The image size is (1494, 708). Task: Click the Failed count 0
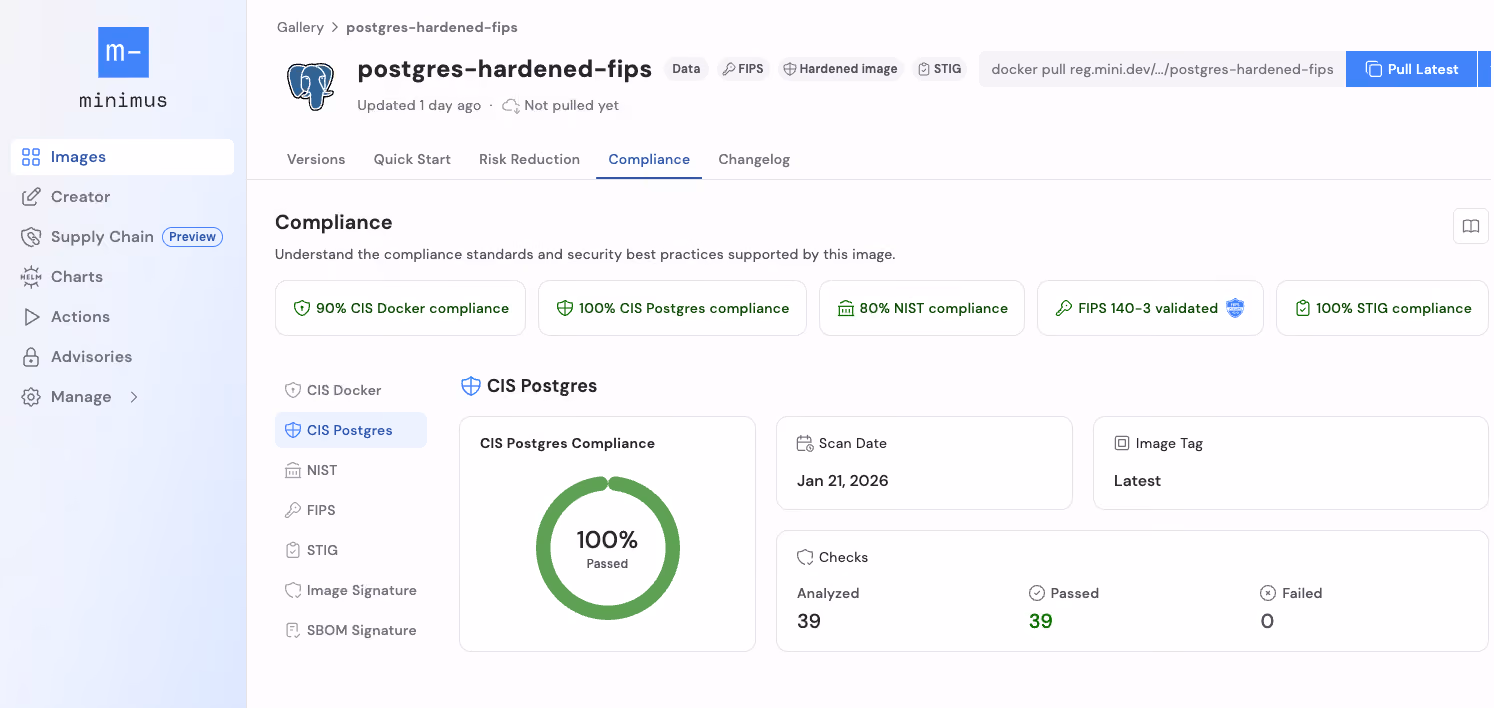point(1267,621)
